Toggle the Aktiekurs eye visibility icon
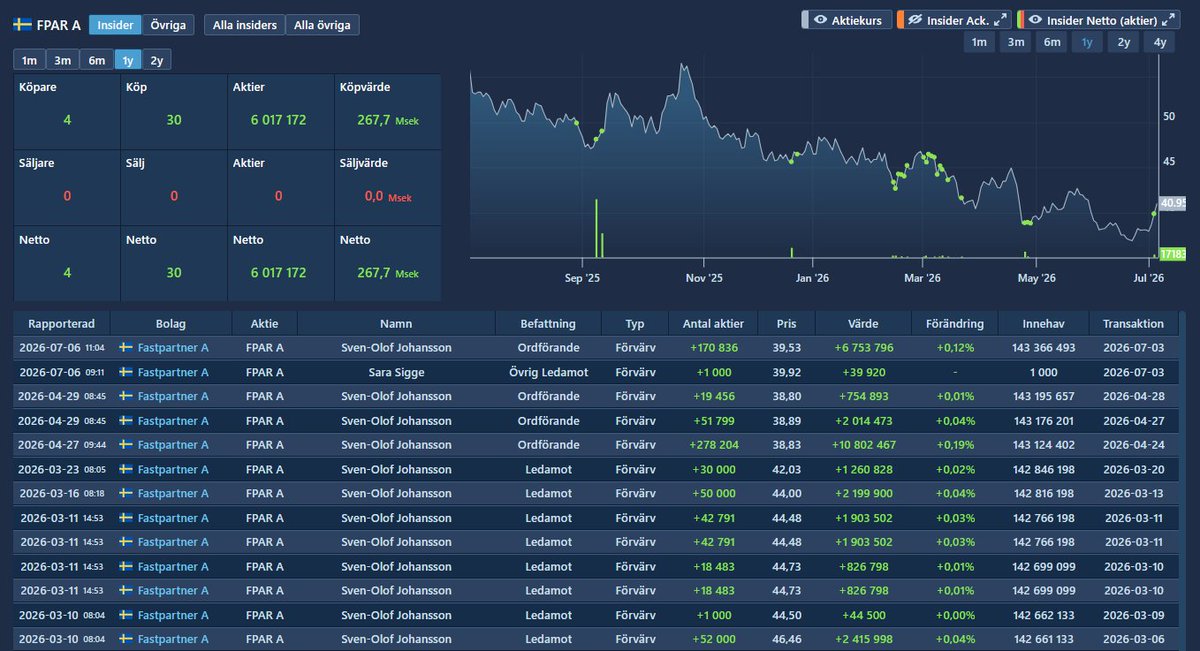1200x651 pixels. pos(820,20)
